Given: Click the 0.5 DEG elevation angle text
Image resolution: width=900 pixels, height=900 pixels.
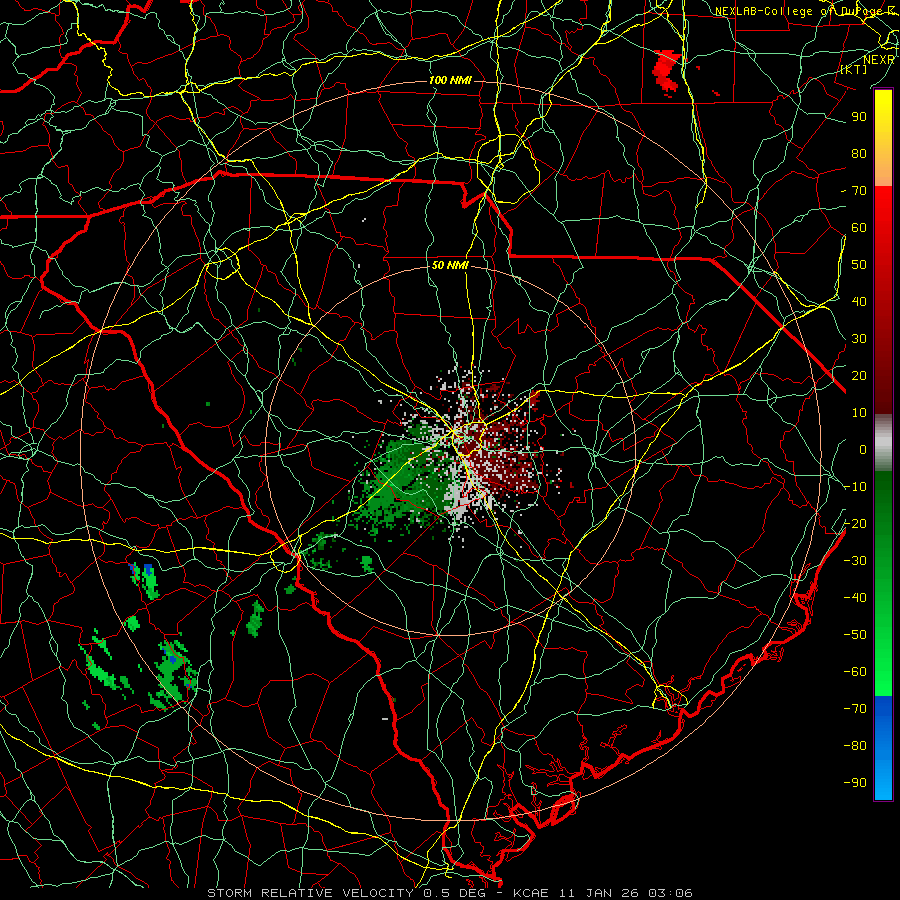Looking at the screenshot, I should tap(455, 893).
